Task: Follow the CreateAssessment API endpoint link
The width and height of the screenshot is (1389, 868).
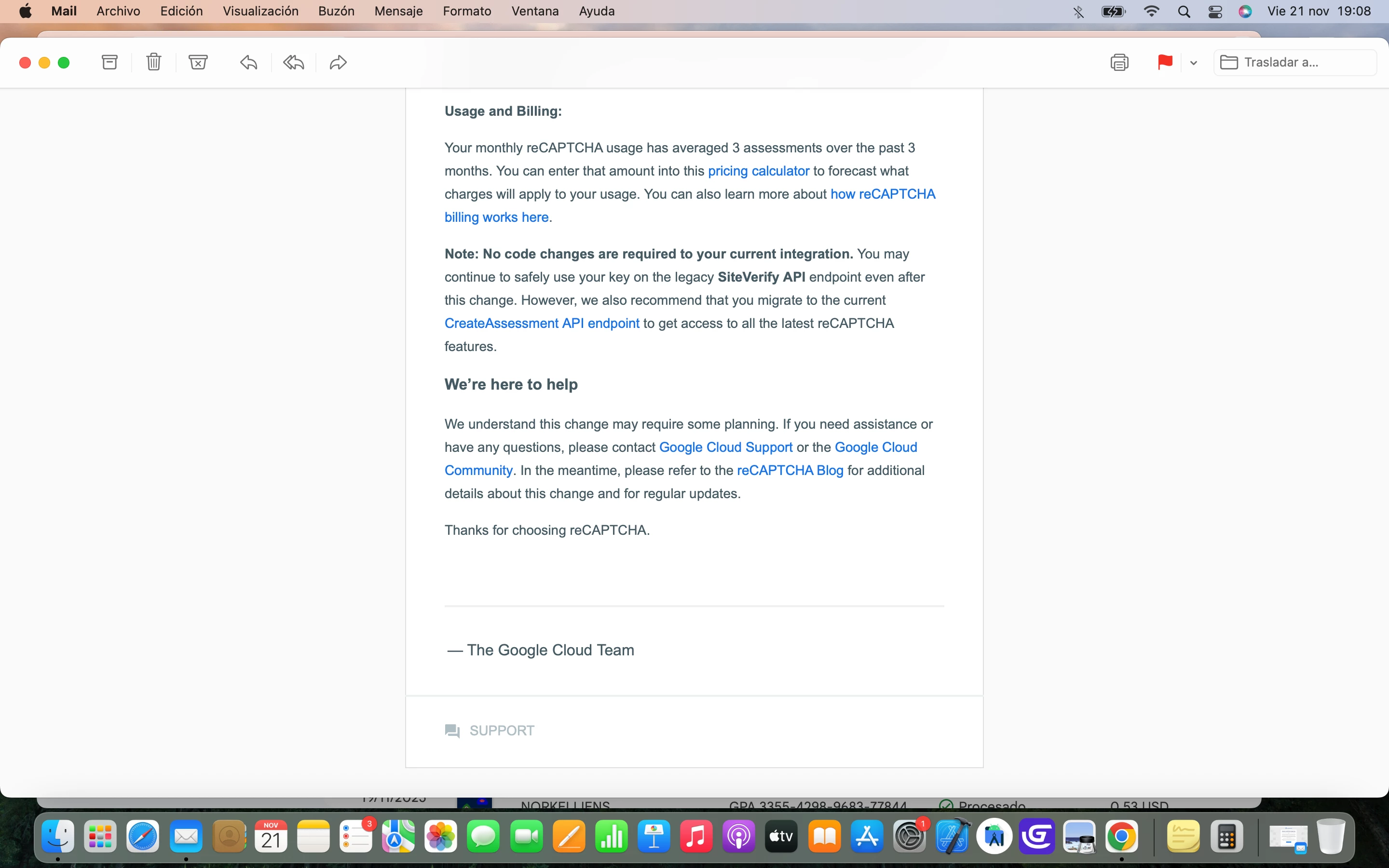Action: (541, 323)
